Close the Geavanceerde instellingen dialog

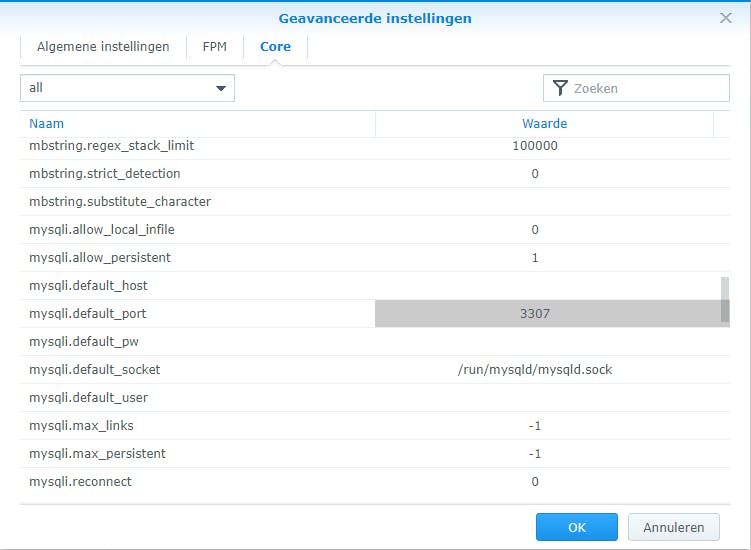pyautogui.click(x=726, y=18)
